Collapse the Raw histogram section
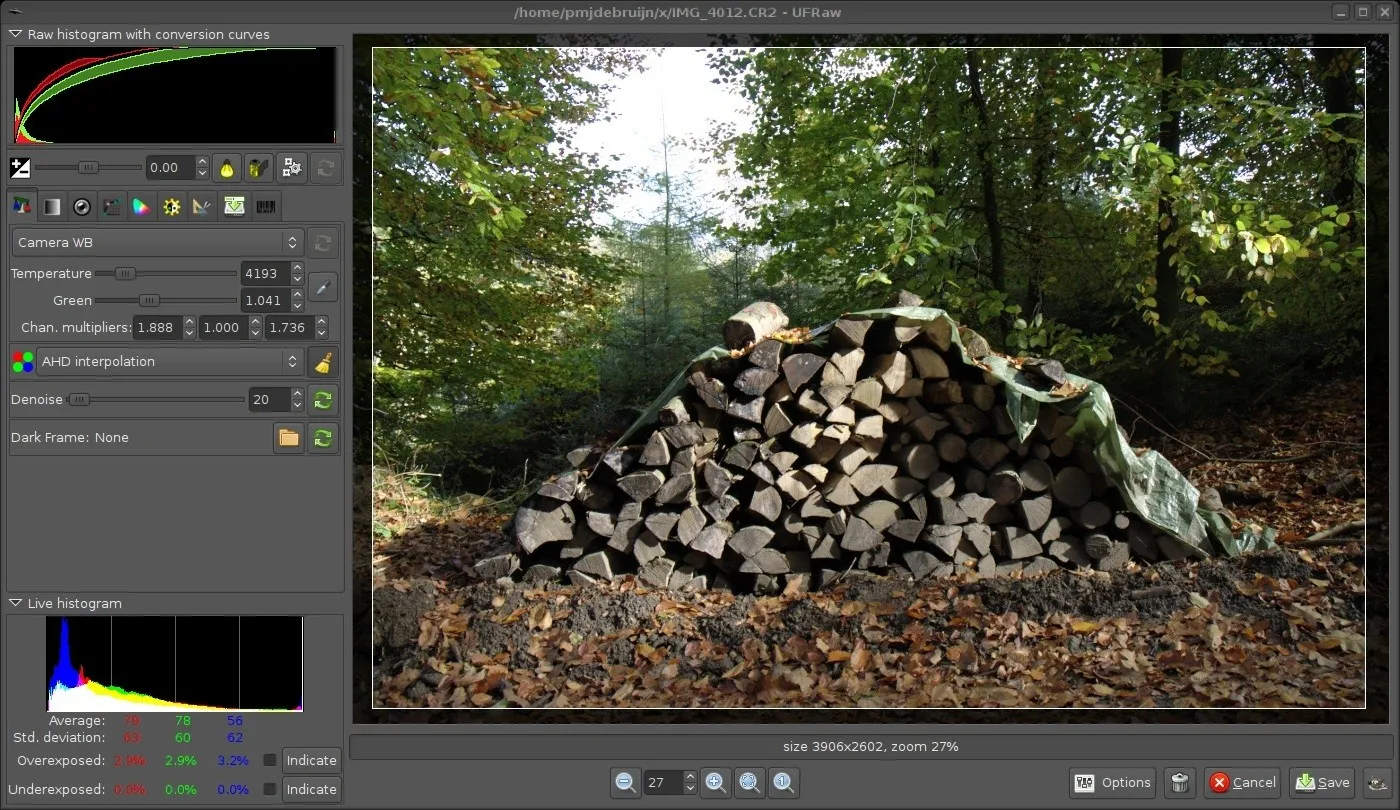The height and width of the screenshot is (810, 1400). 16,34
